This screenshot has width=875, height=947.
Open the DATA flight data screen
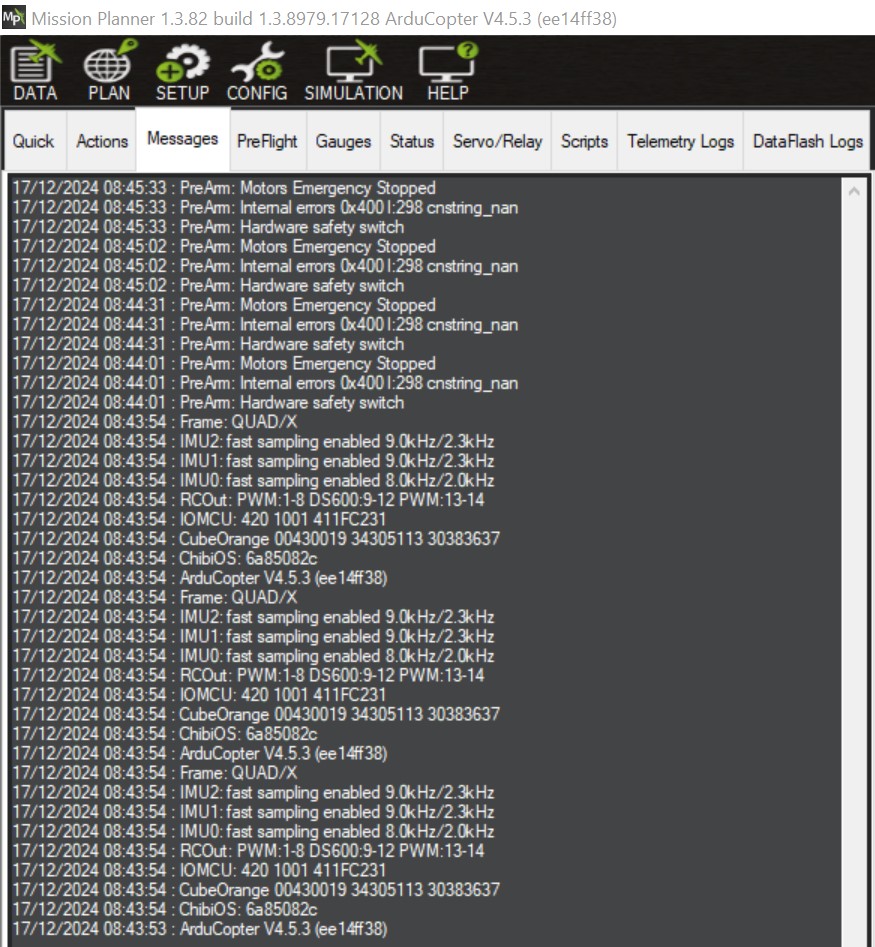point(36,71)
